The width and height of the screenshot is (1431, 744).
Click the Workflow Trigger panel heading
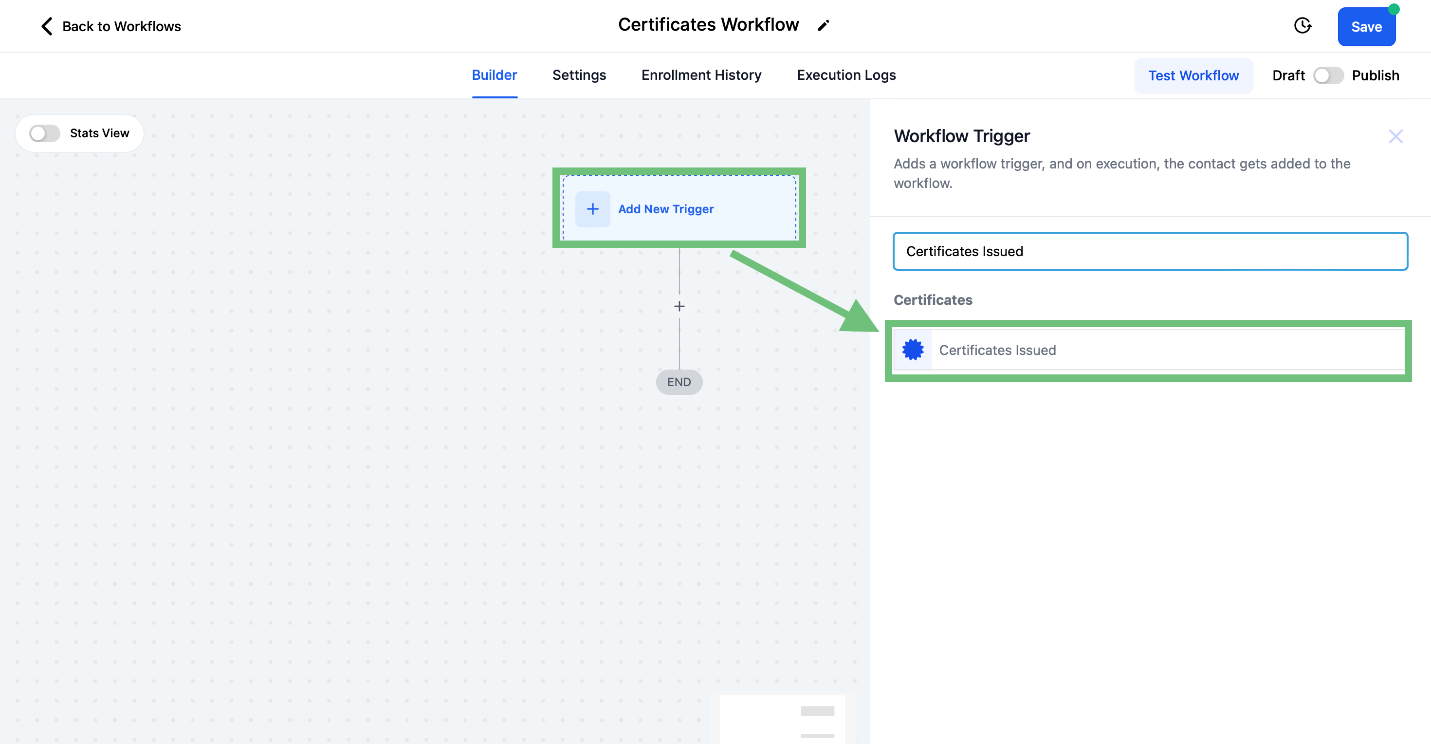point(962,136)
